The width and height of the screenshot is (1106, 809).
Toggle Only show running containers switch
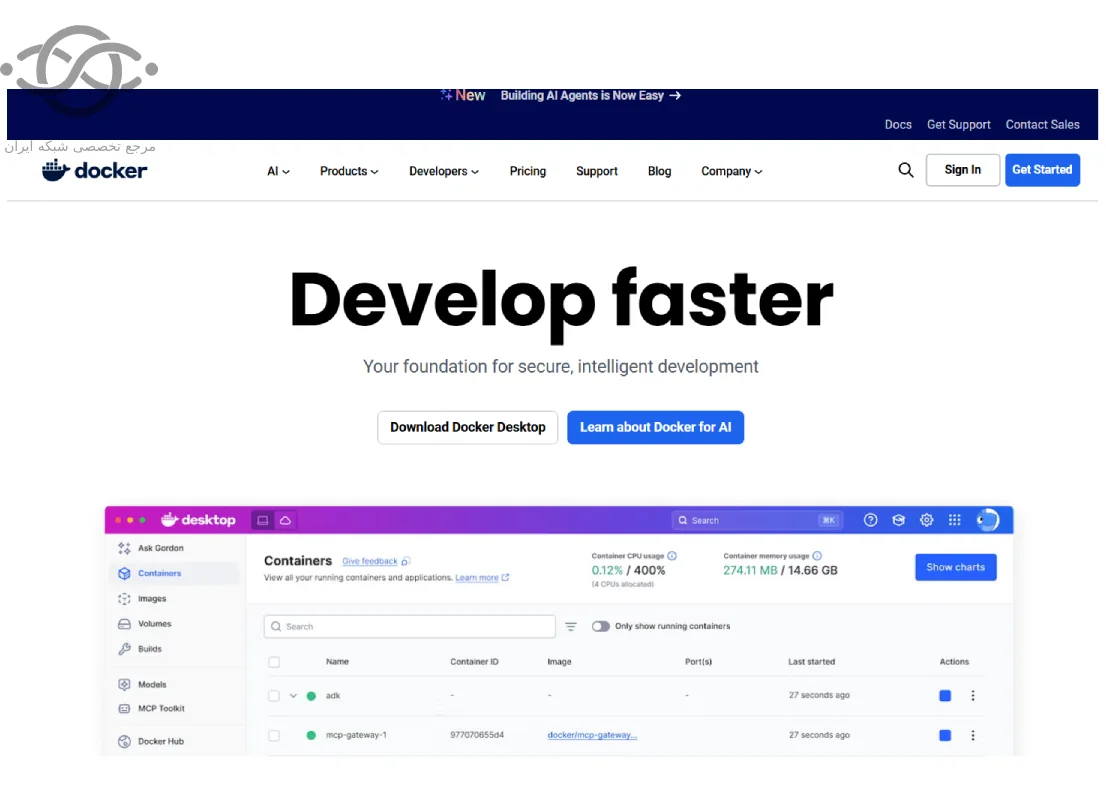tap(600, 626)
